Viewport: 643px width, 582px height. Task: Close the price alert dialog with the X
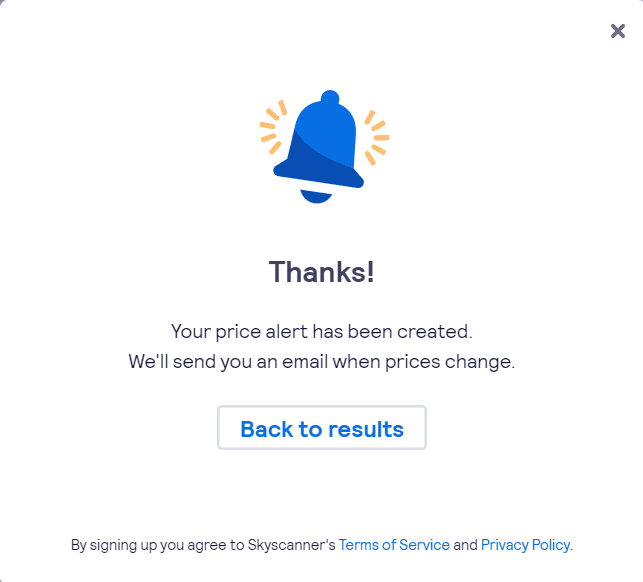618,31
